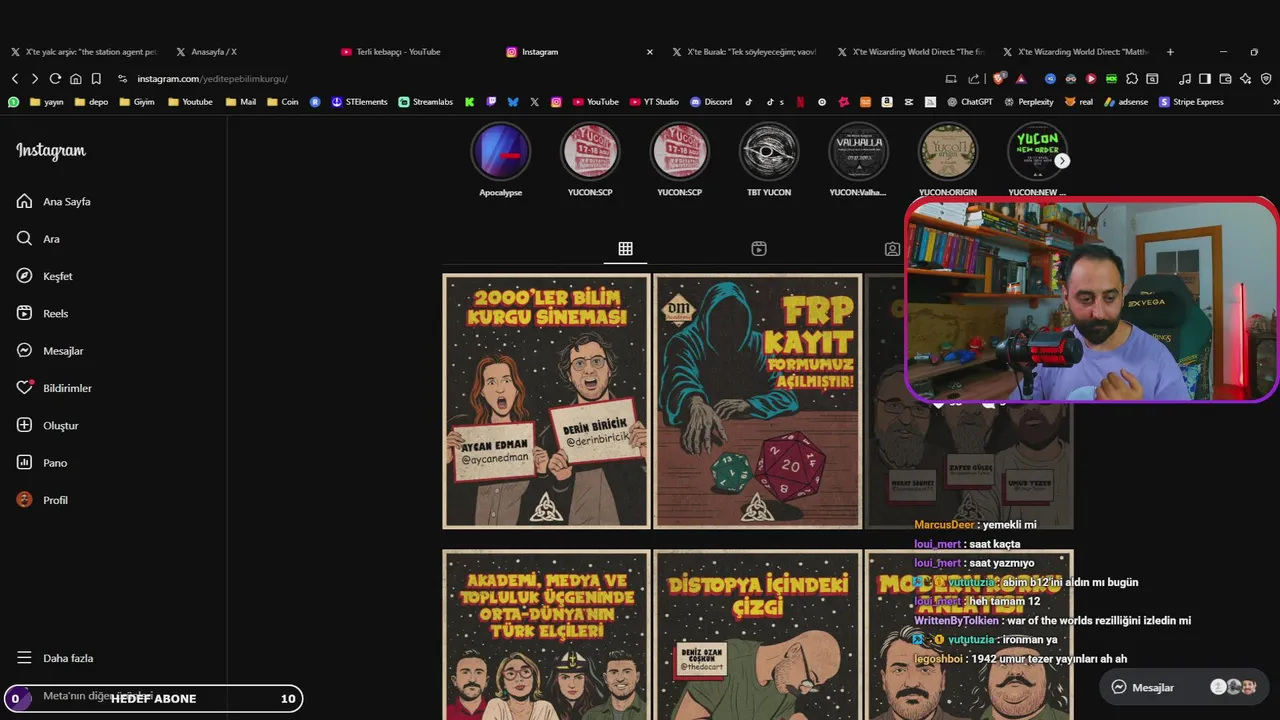Screen dimensions: 1280x720
Task: Open the depo bookmarks folder
Action: tap(90, 102)
